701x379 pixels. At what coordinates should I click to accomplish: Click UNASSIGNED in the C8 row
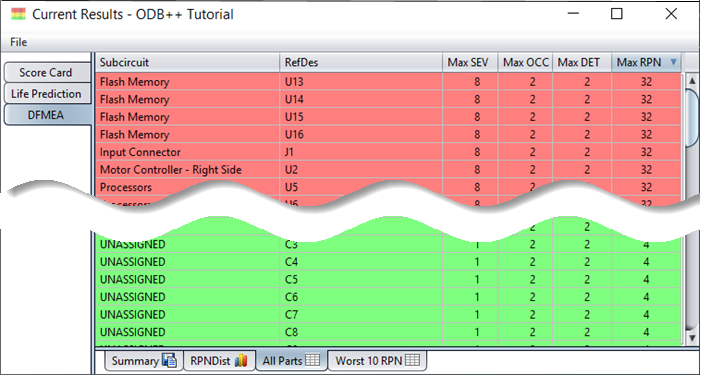click(x=133, y=332)
